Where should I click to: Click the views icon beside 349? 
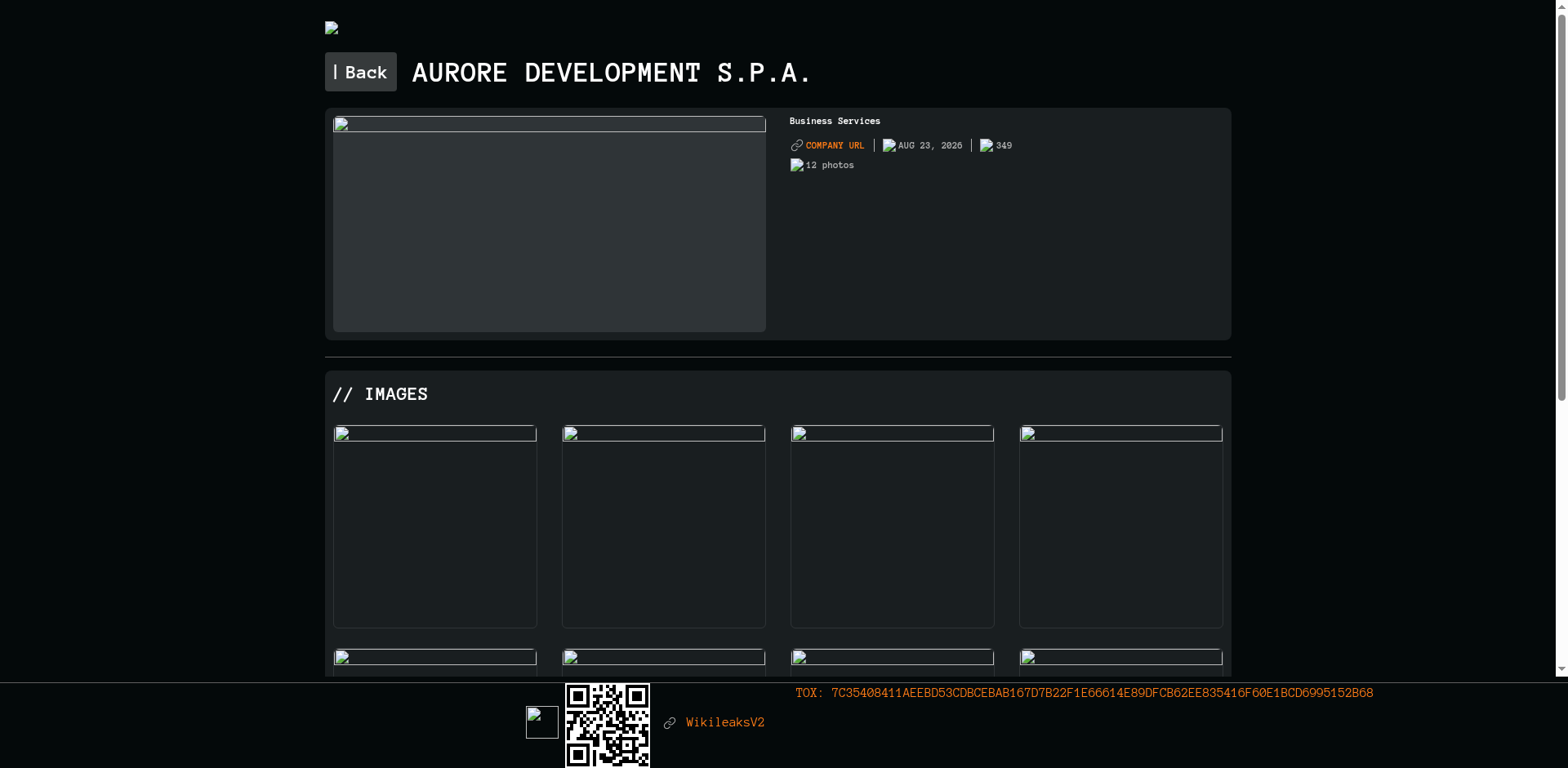click(x=987, y=145)
